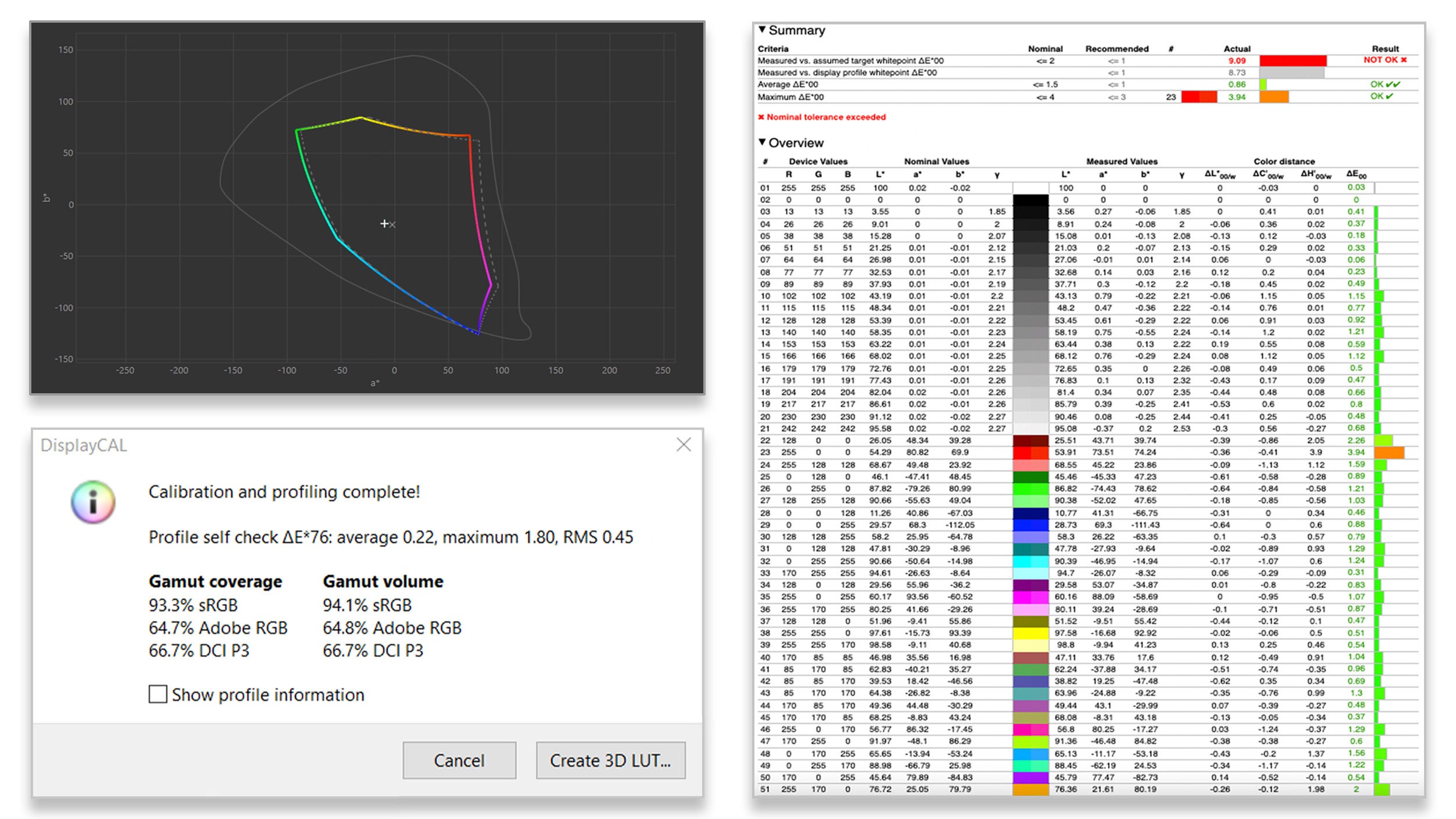The height and width of the screenshot is (819, 1456).
Task: Click the green double-check OK icon for Average ΔE
Action: [1393, 84]
